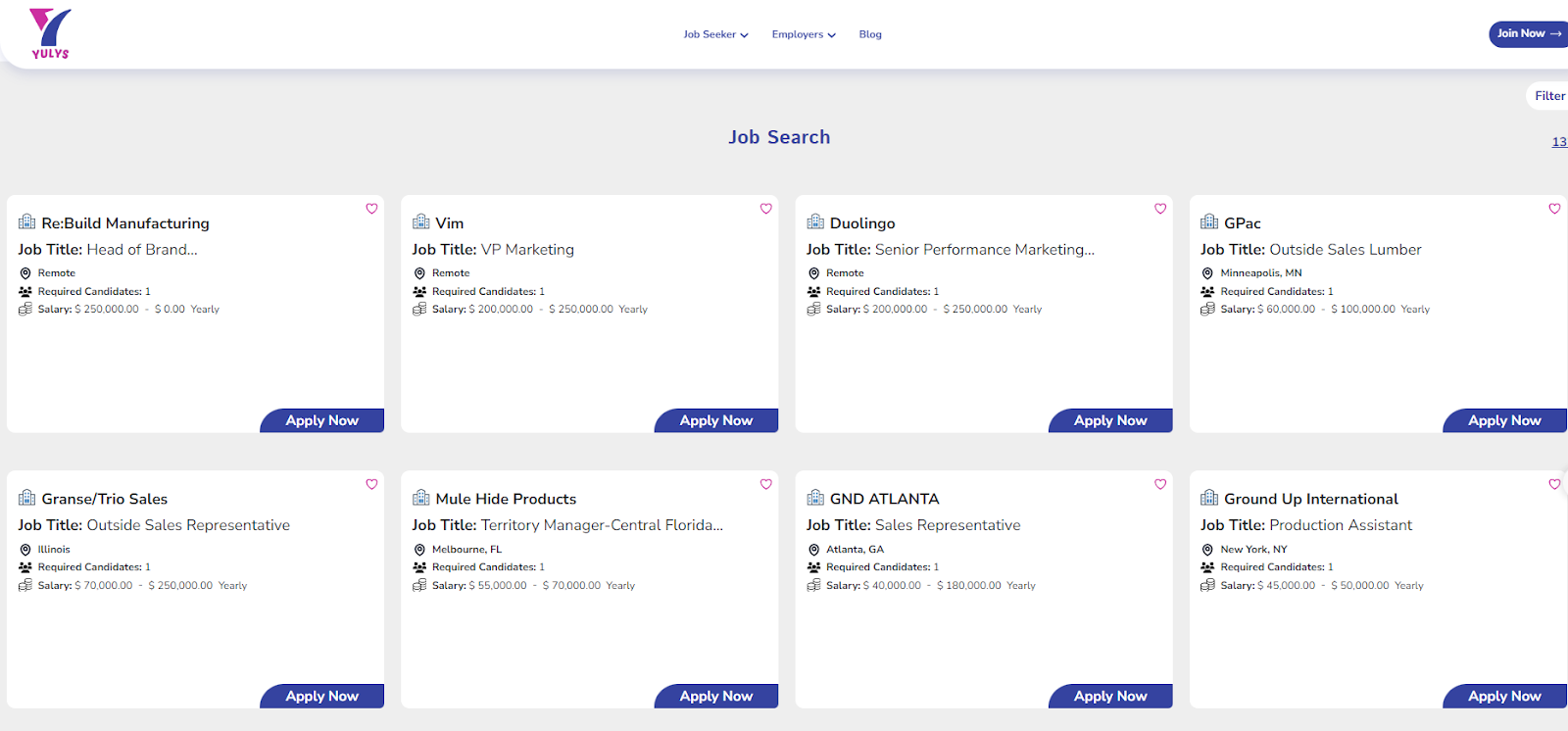Image resolution: width=1568 pixels, height=731 pixels.
Task: Save the Granse/Trio Sales job via heart
Action: point(371,484)
